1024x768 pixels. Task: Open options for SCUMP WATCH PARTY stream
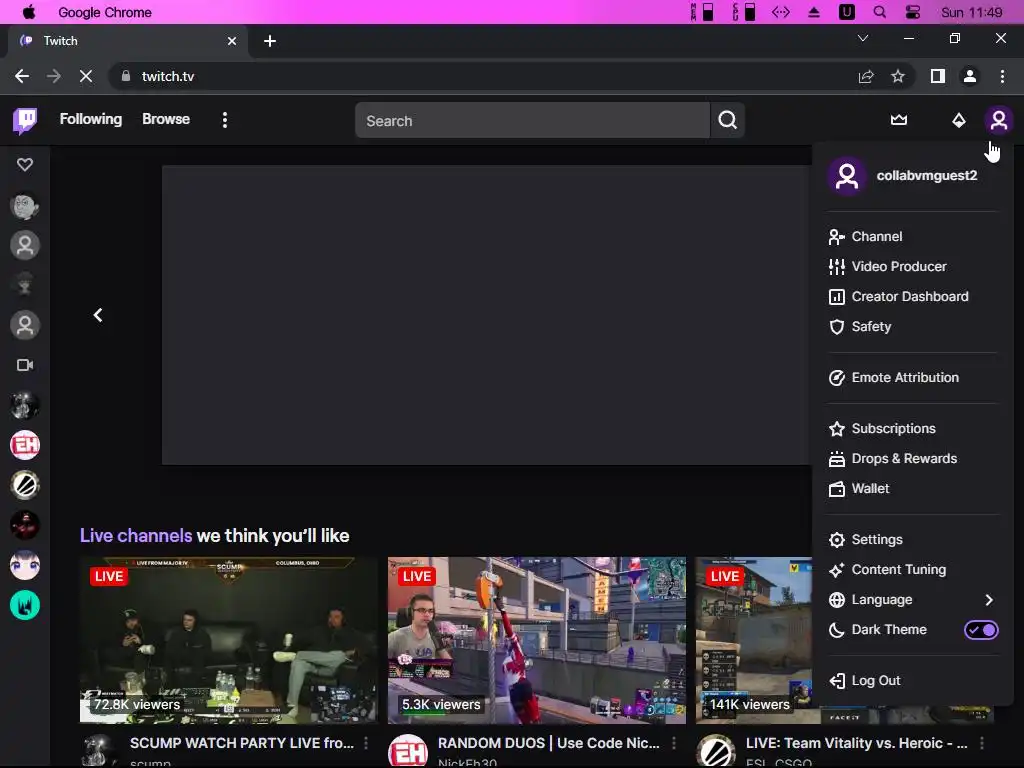[x=366, y=743]
